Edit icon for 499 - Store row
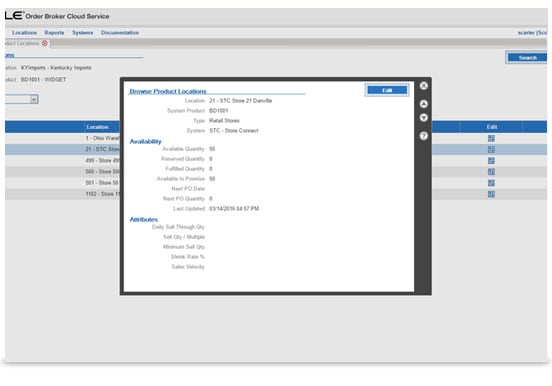Image resolution: width=552 pixels, height=386 pixels. (491, 161)
